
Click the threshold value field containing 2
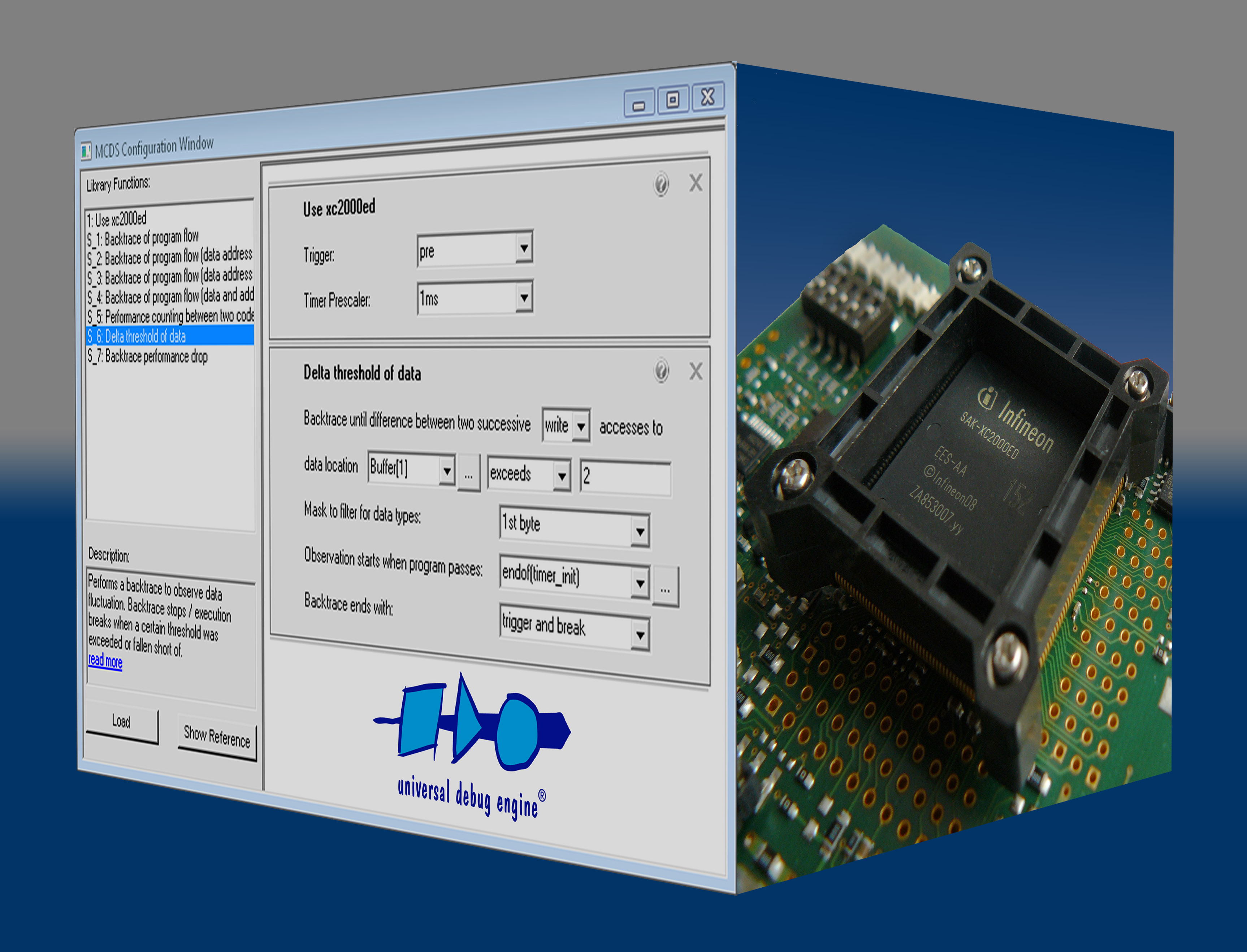point(623,476)
